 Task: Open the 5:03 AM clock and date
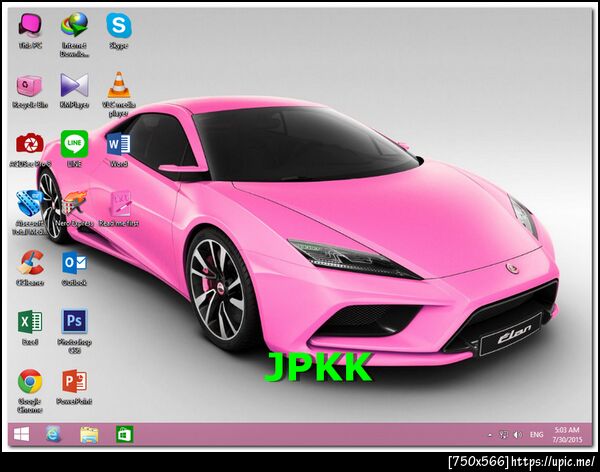point(567,435)
